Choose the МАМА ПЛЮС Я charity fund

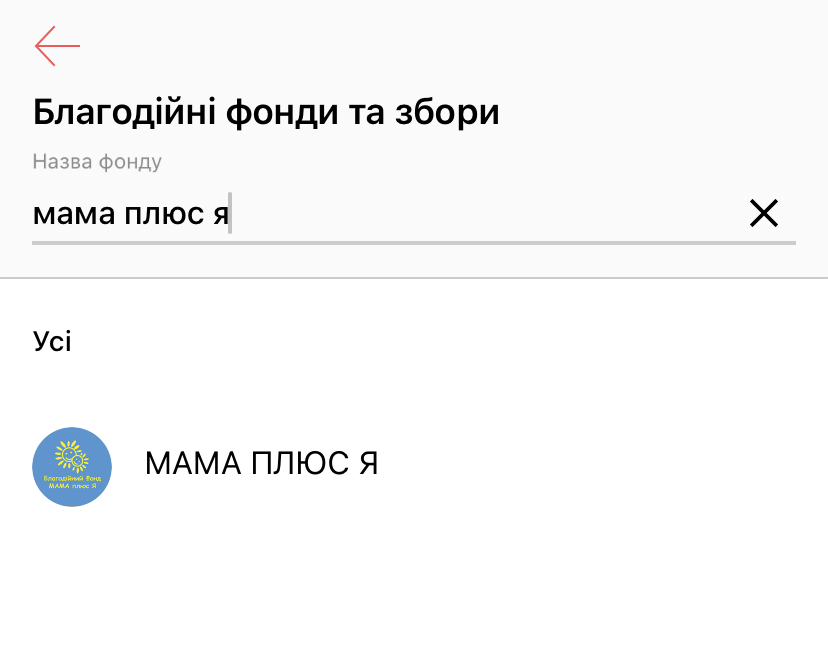[x=262, y=464]
